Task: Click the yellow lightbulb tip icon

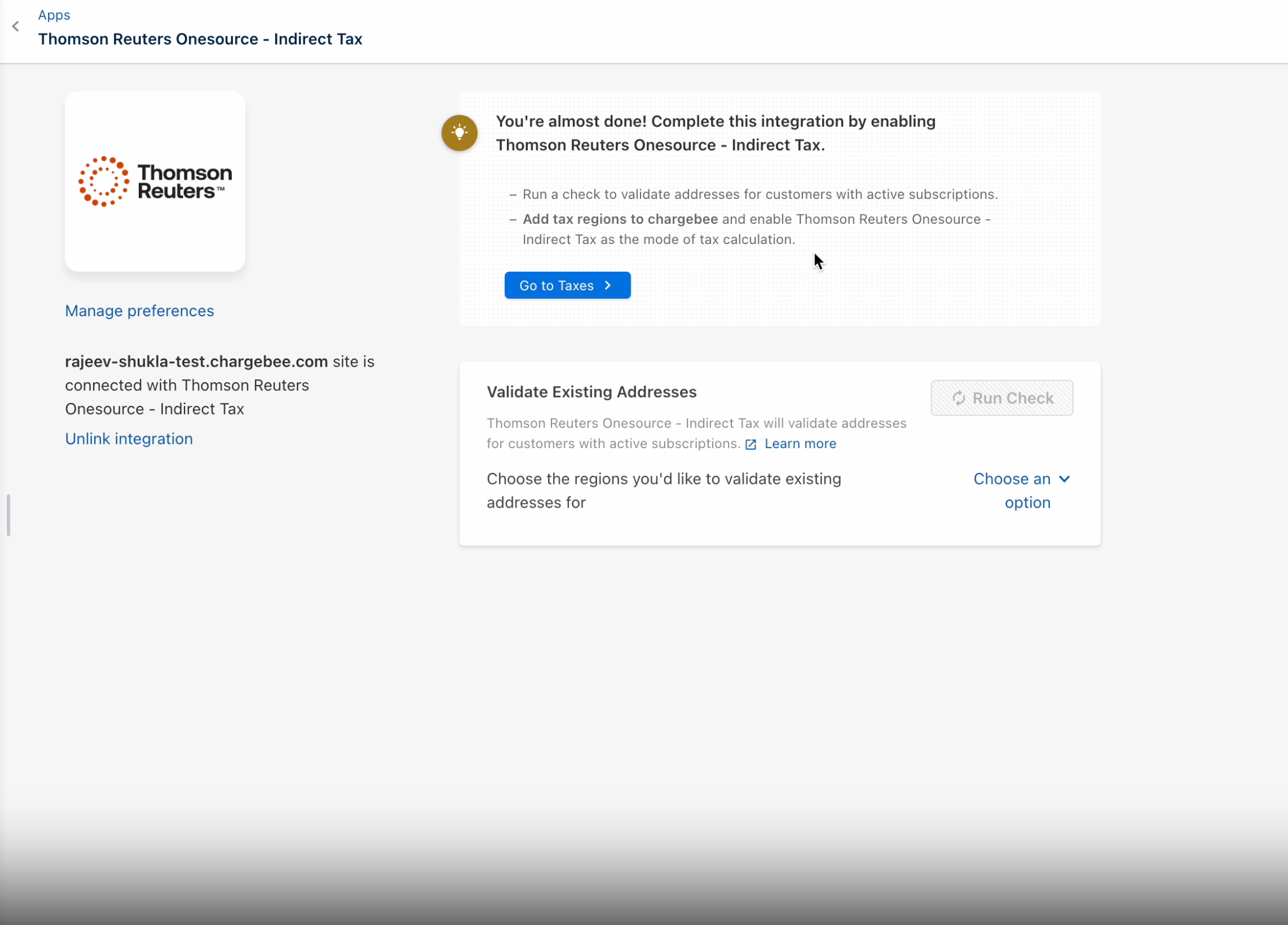Action: pyautogui.click(x=459, y=133)
